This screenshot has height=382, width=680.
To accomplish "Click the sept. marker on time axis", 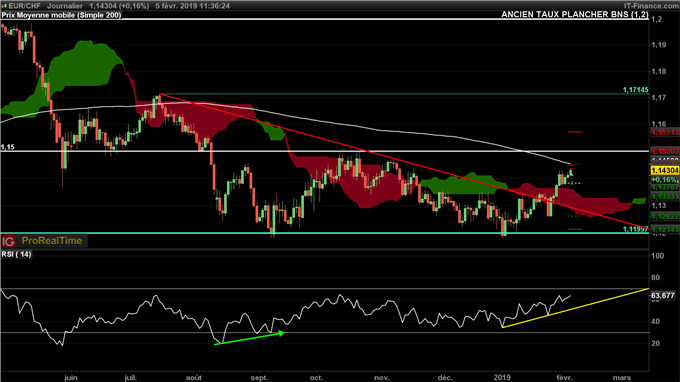I will coord(260,378).
